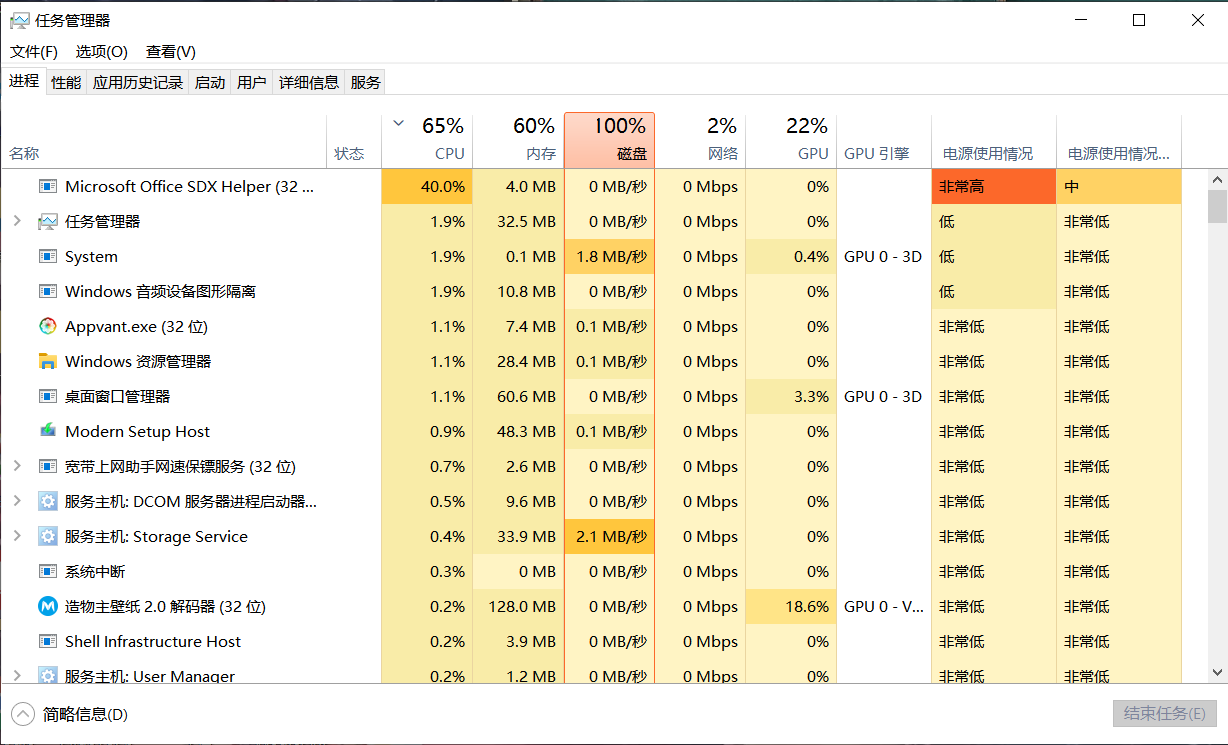Select the Shell Infrastructure Host process name

(153, 642)
